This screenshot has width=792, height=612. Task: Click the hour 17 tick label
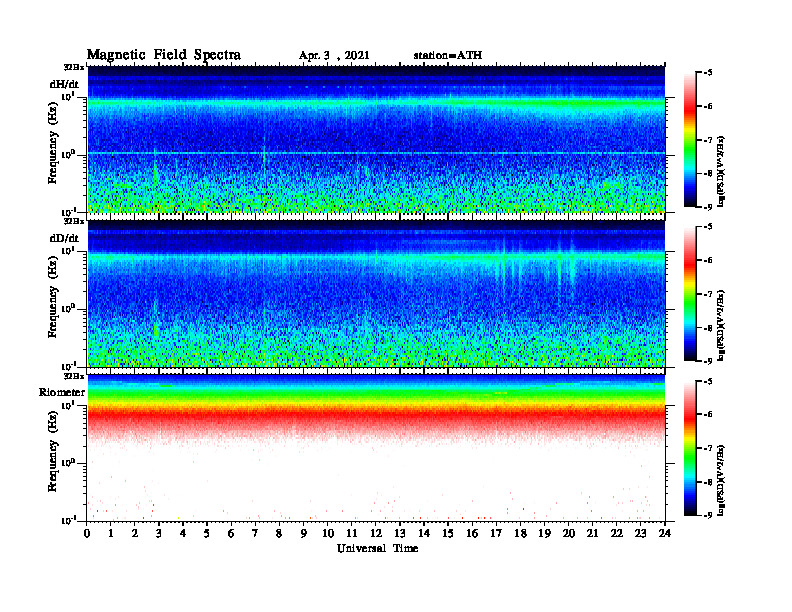497,534
